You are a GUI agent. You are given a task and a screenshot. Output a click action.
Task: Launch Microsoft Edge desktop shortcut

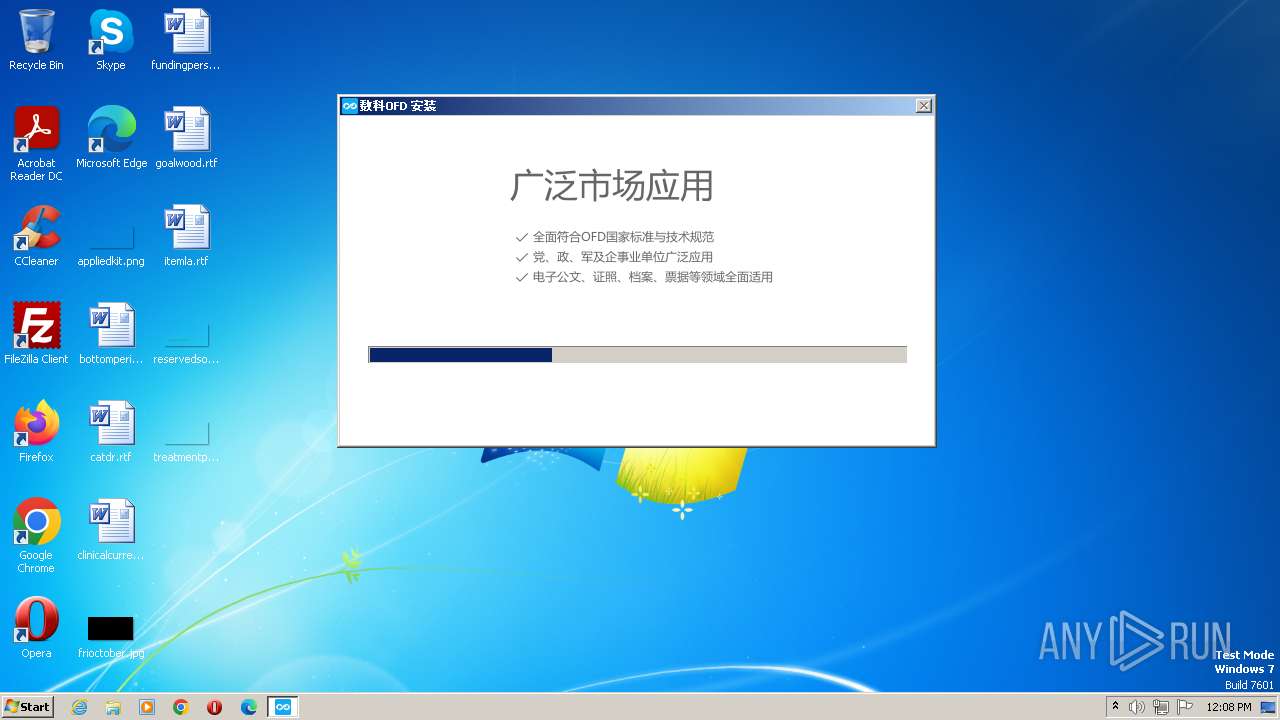pos(111,138)
